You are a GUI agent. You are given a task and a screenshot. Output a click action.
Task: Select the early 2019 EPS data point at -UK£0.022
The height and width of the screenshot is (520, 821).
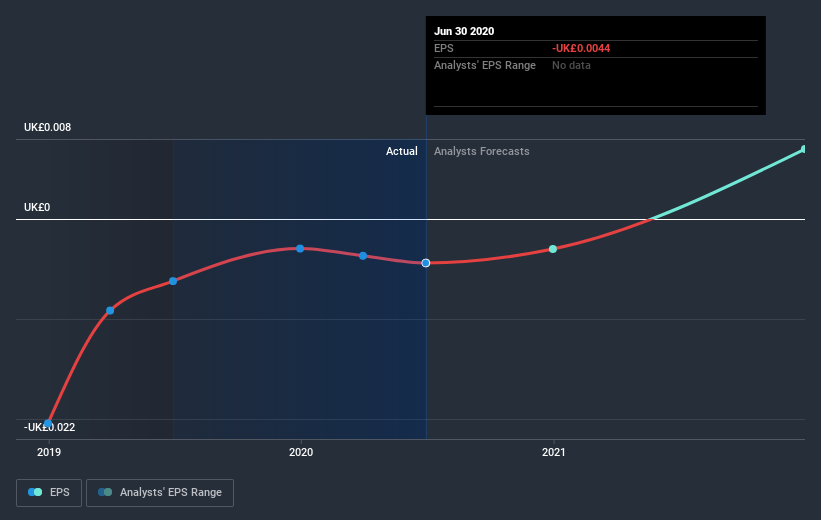[48, 423]
